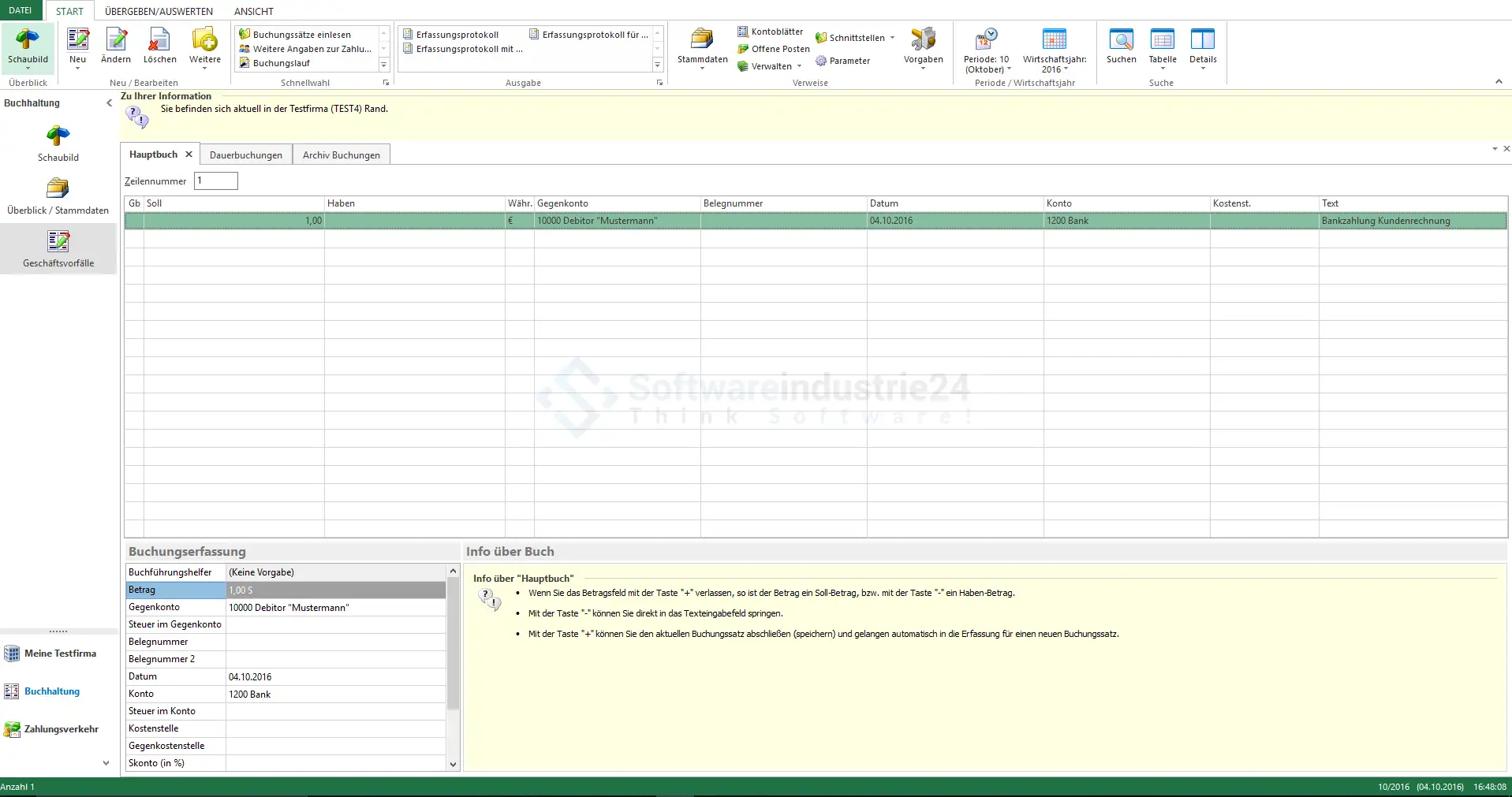Click Zahlungsverkehr module in the sidebar
The width and height of the screenshot is (1512, 797).
point(61,729)
